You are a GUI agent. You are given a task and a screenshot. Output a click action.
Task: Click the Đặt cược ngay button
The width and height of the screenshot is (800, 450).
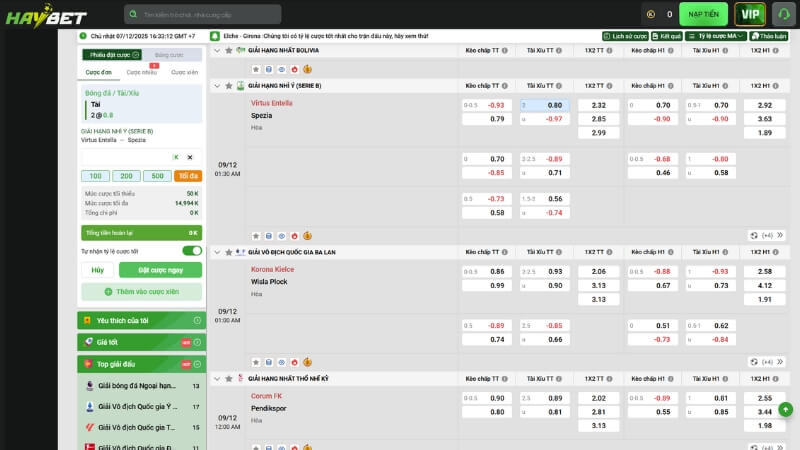160,270
